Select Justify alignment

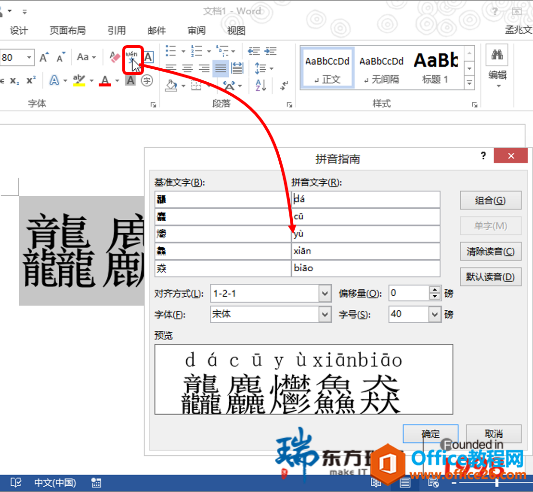[x=220, y=68]
